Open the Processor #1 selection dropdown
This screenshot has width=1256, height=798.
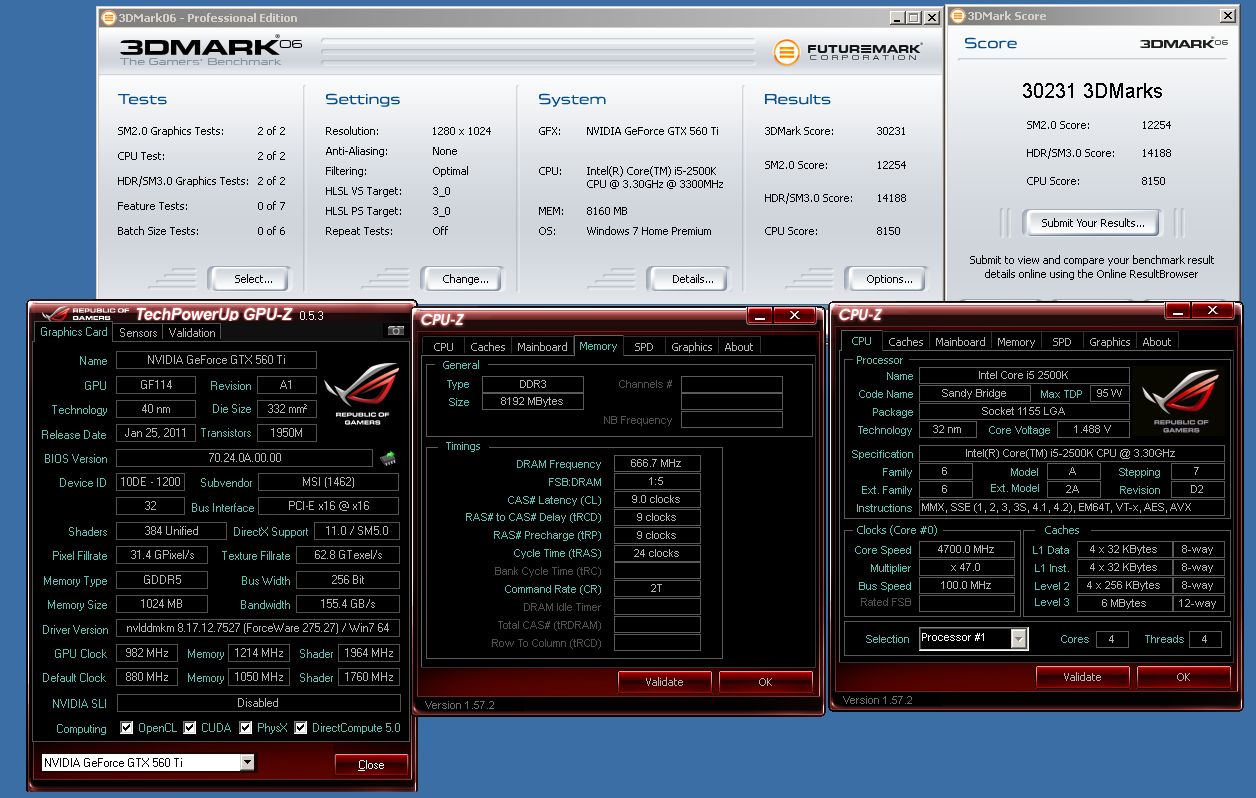click(1019, 639)
